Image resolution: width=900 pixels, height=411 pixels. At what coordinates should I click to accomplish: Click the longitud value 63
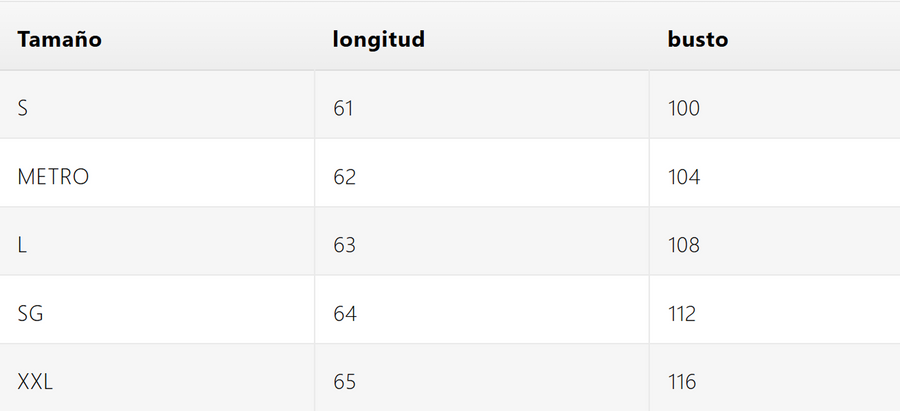click(344, 245)
